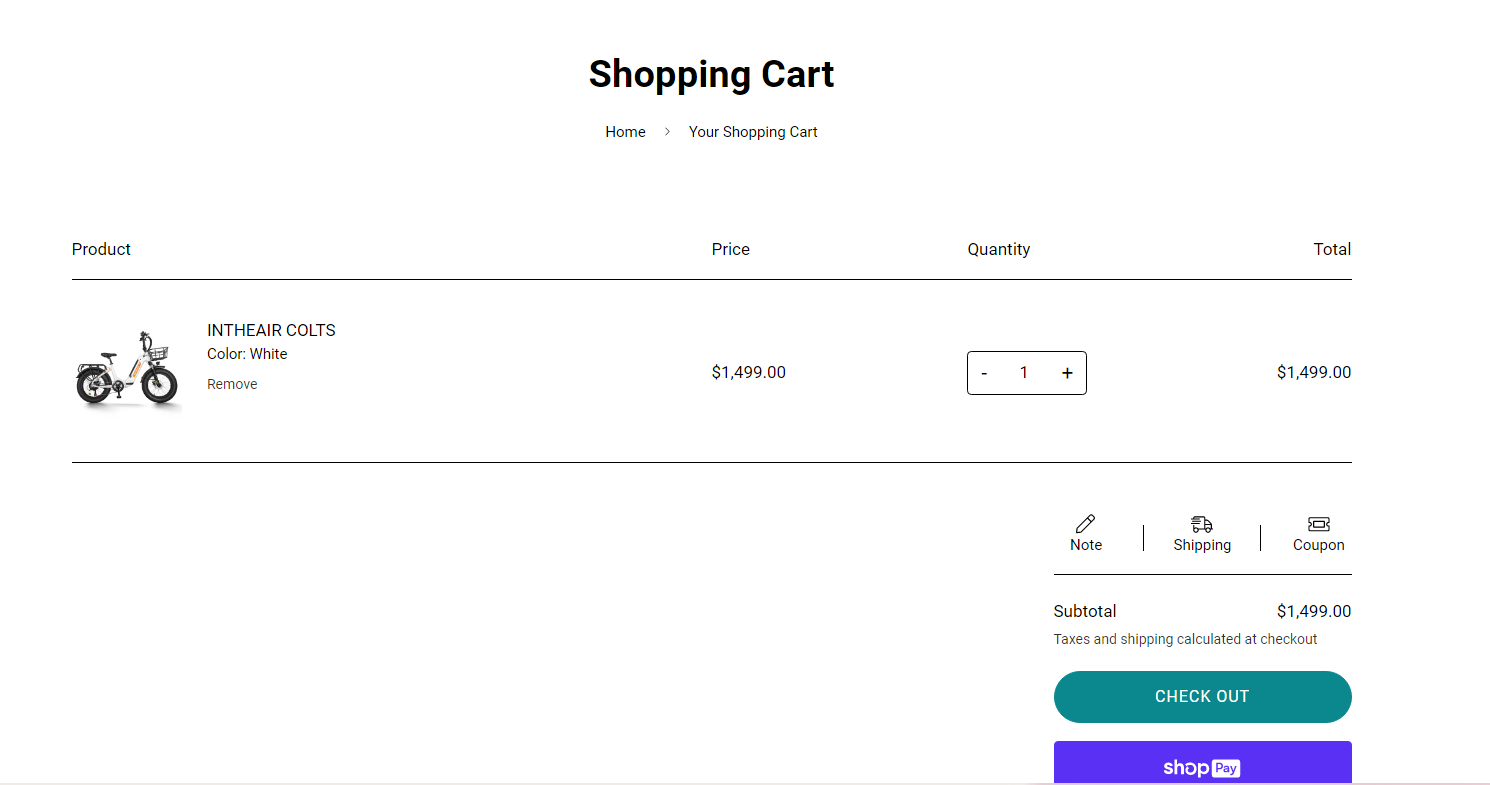Increase quantity with the plus button
Screen dimensions: 1490x785
click(x=1067, y=373)
